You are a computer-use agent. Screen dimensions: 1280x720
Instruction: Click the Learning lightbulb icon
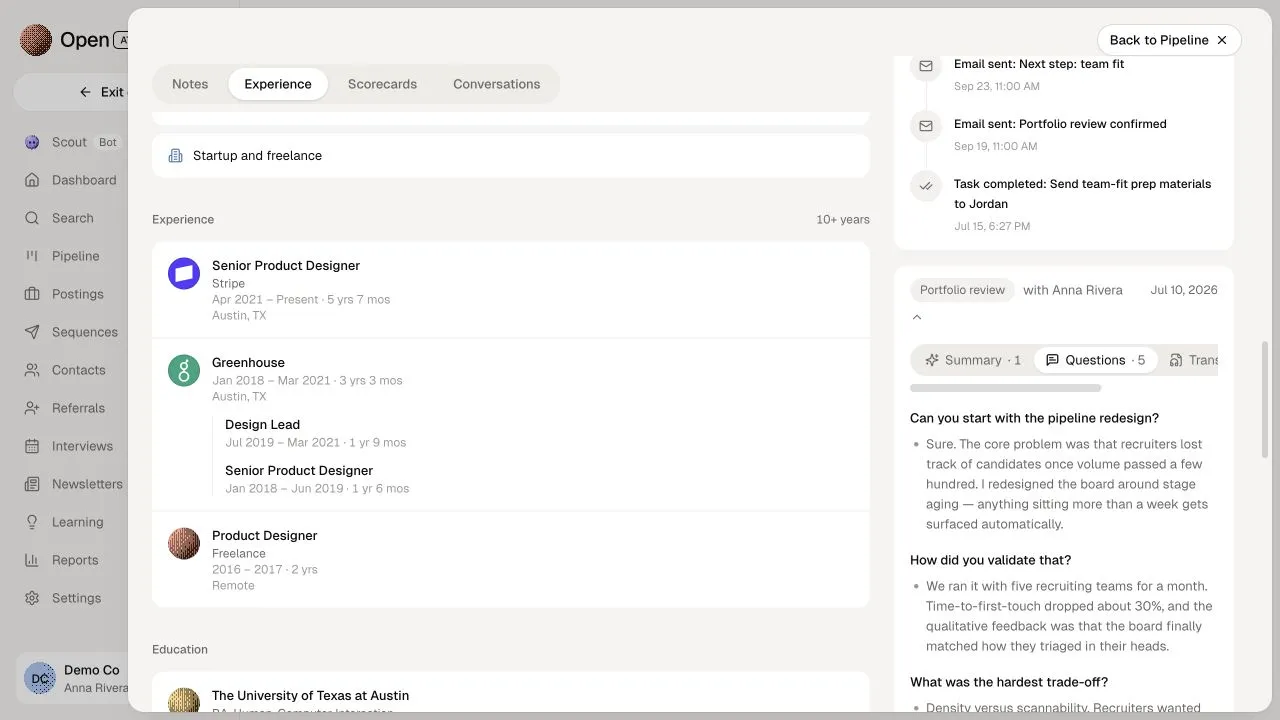click(32, 522)
